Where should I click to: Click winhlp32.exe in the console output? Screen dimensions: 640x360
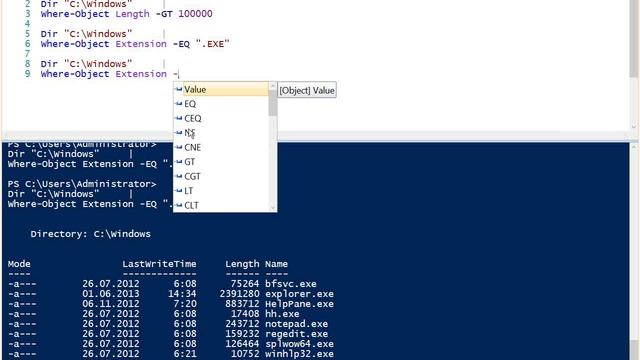click(x=299, y=354)
